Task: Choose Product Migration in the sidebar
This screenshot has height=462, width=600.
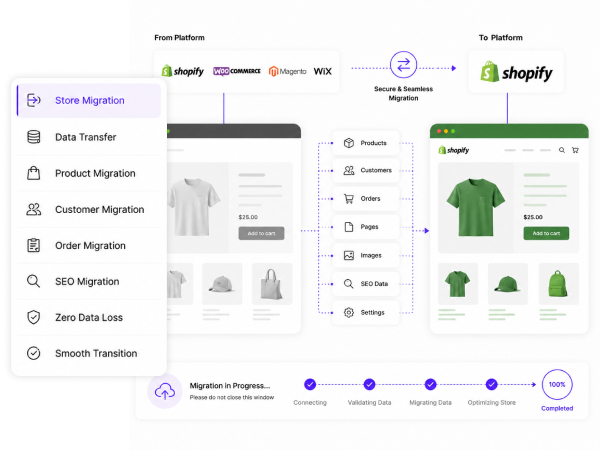Action: click(89, 173)
